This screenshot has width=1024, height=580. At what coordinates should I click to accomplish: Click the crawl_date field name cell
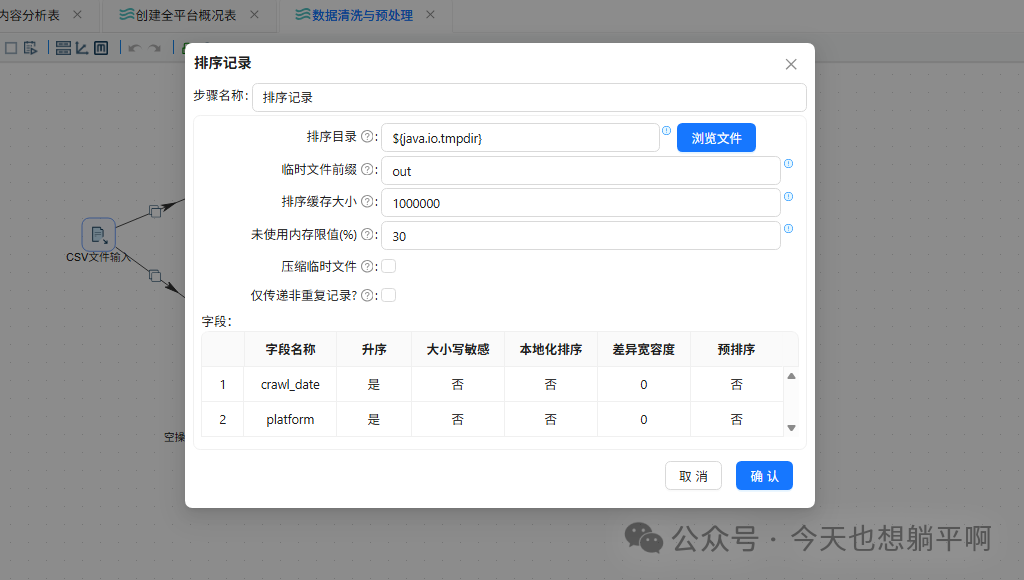pos(290,385)
